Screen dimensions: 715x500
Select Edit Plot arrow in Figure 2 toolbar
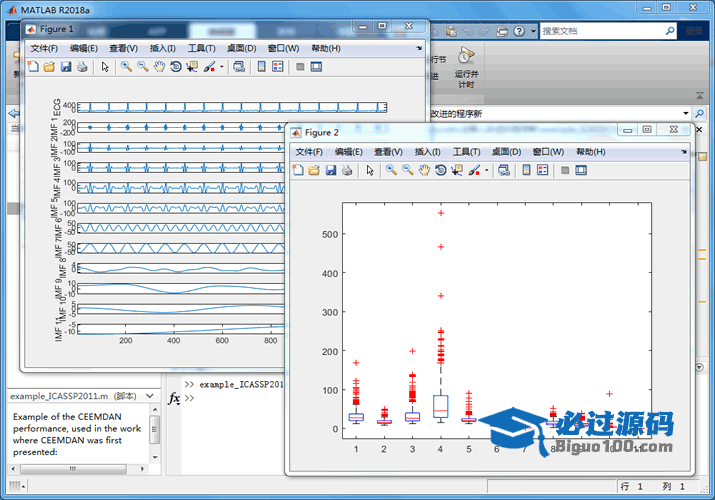(370, 170)
